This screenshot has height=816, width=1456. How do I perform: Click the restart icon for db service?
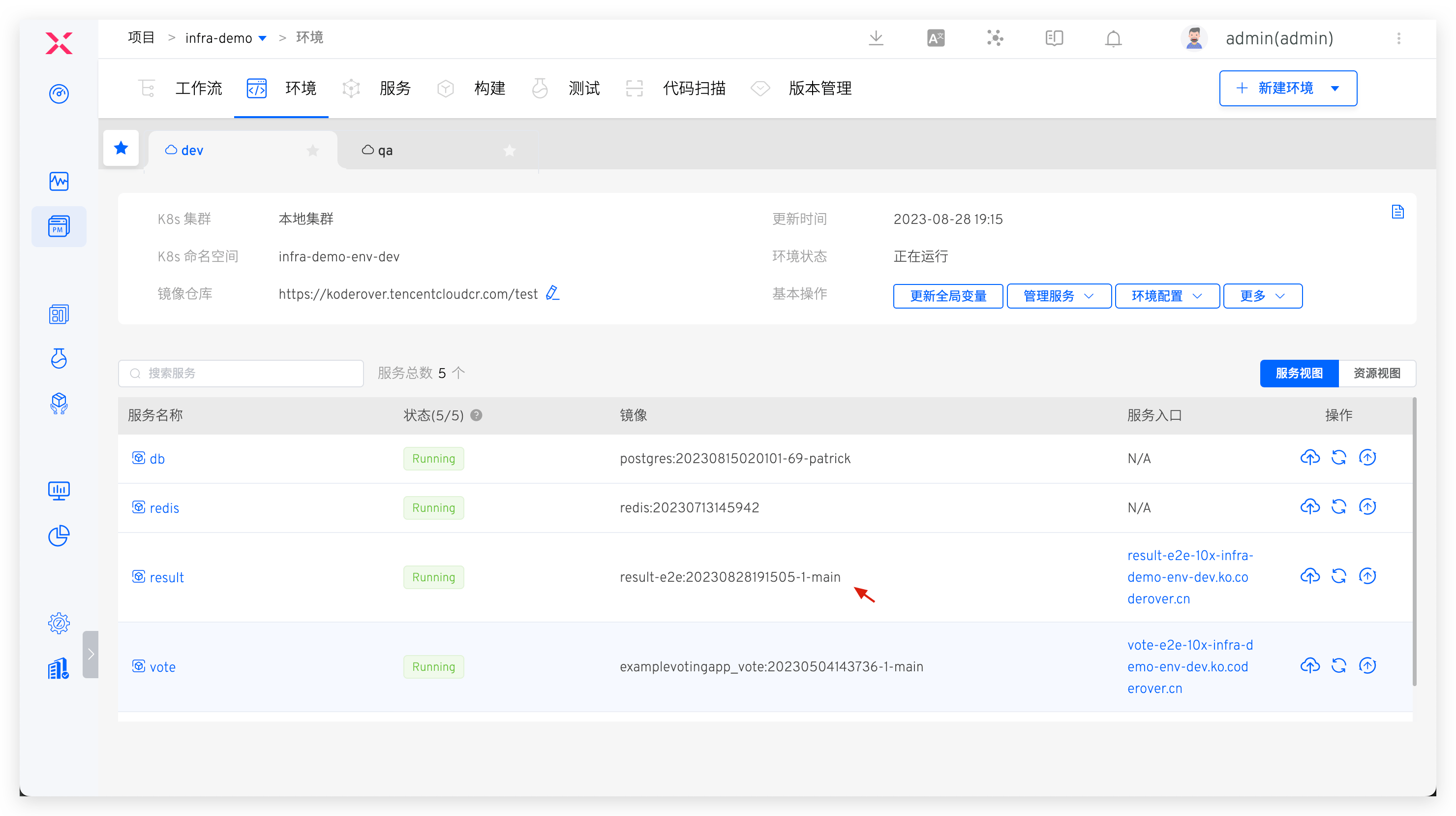pyautogui.click(x=1338, y=458)
